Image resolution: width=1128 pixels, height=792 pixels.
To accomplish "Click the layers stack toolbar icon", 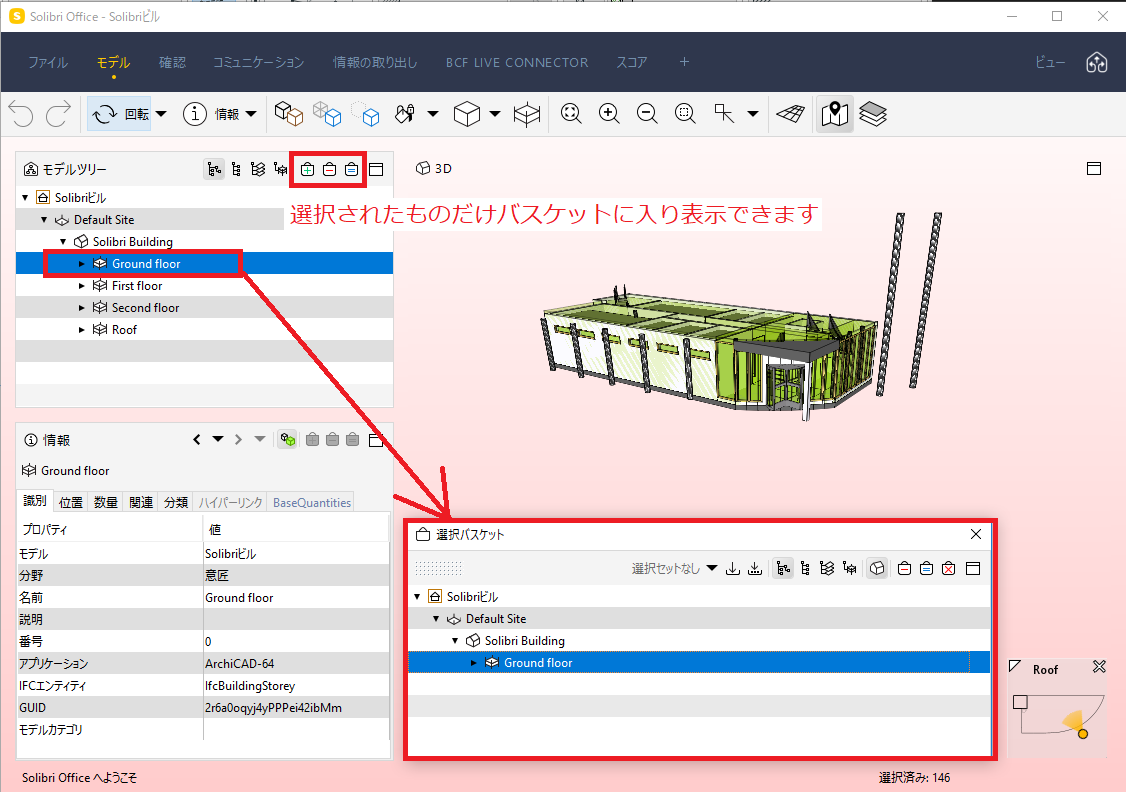I will tap(873, 114).
